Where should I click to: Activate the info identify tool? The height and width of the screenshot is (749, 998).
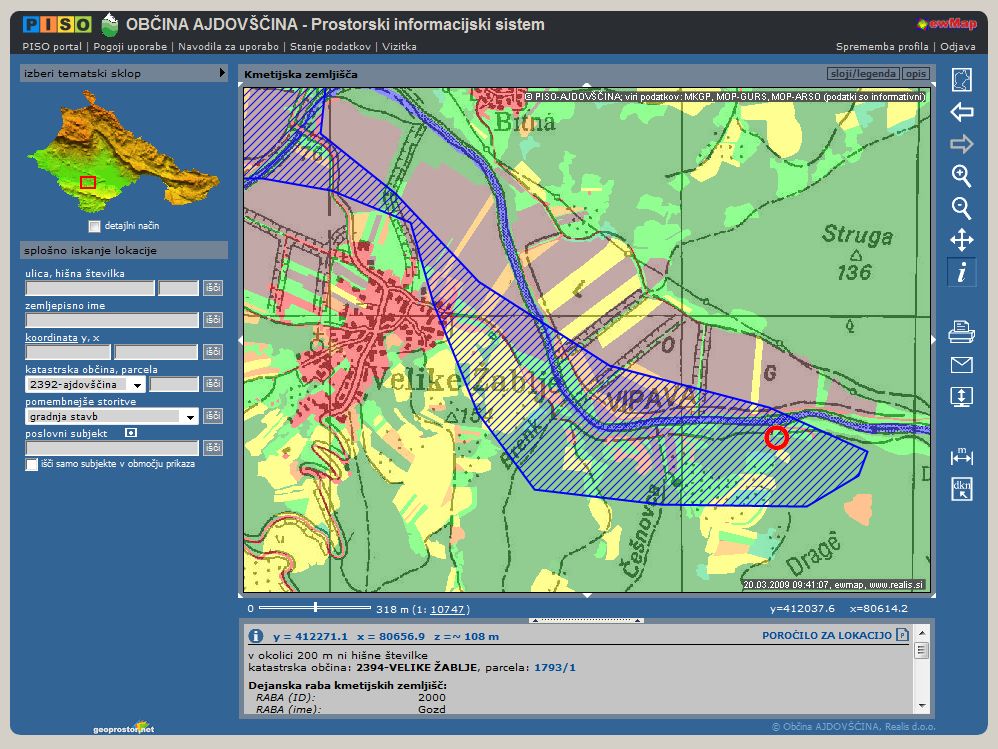(x=961, y=272)
